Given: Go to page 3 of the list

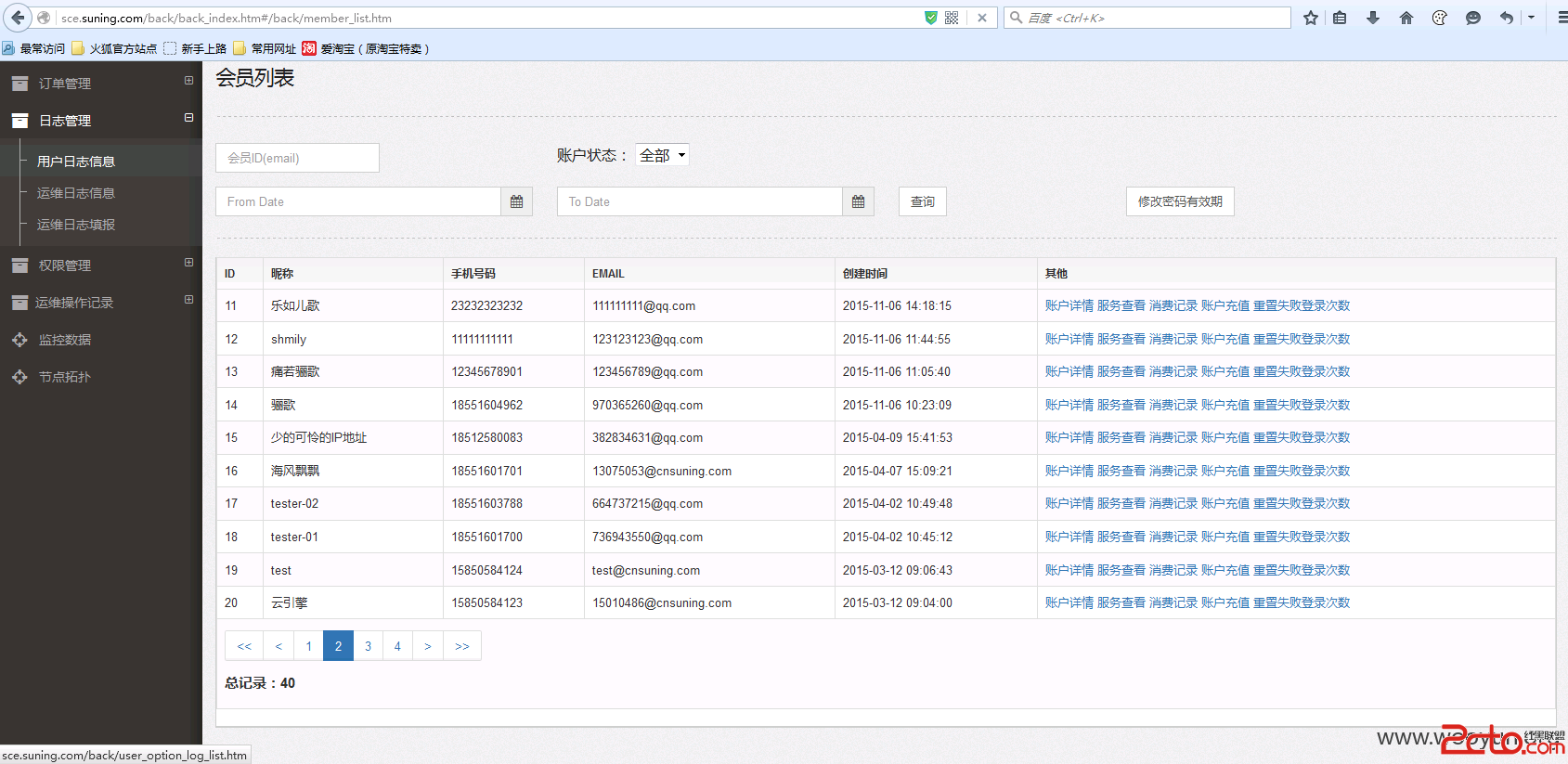Looking at the screenshot, I should click(369, 646).
